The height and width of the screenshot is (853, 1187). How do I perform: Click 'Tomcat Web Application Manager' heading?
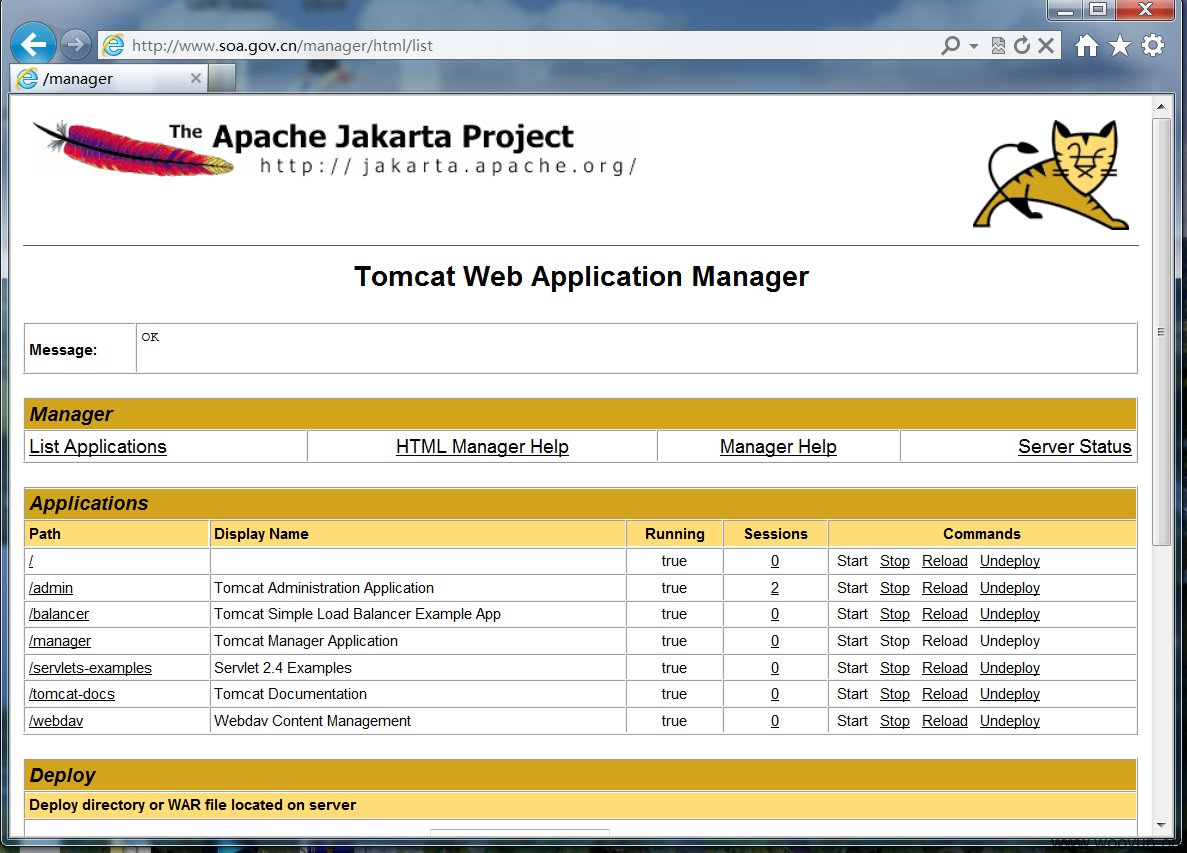pyautogui.click(x=581, y=277)
